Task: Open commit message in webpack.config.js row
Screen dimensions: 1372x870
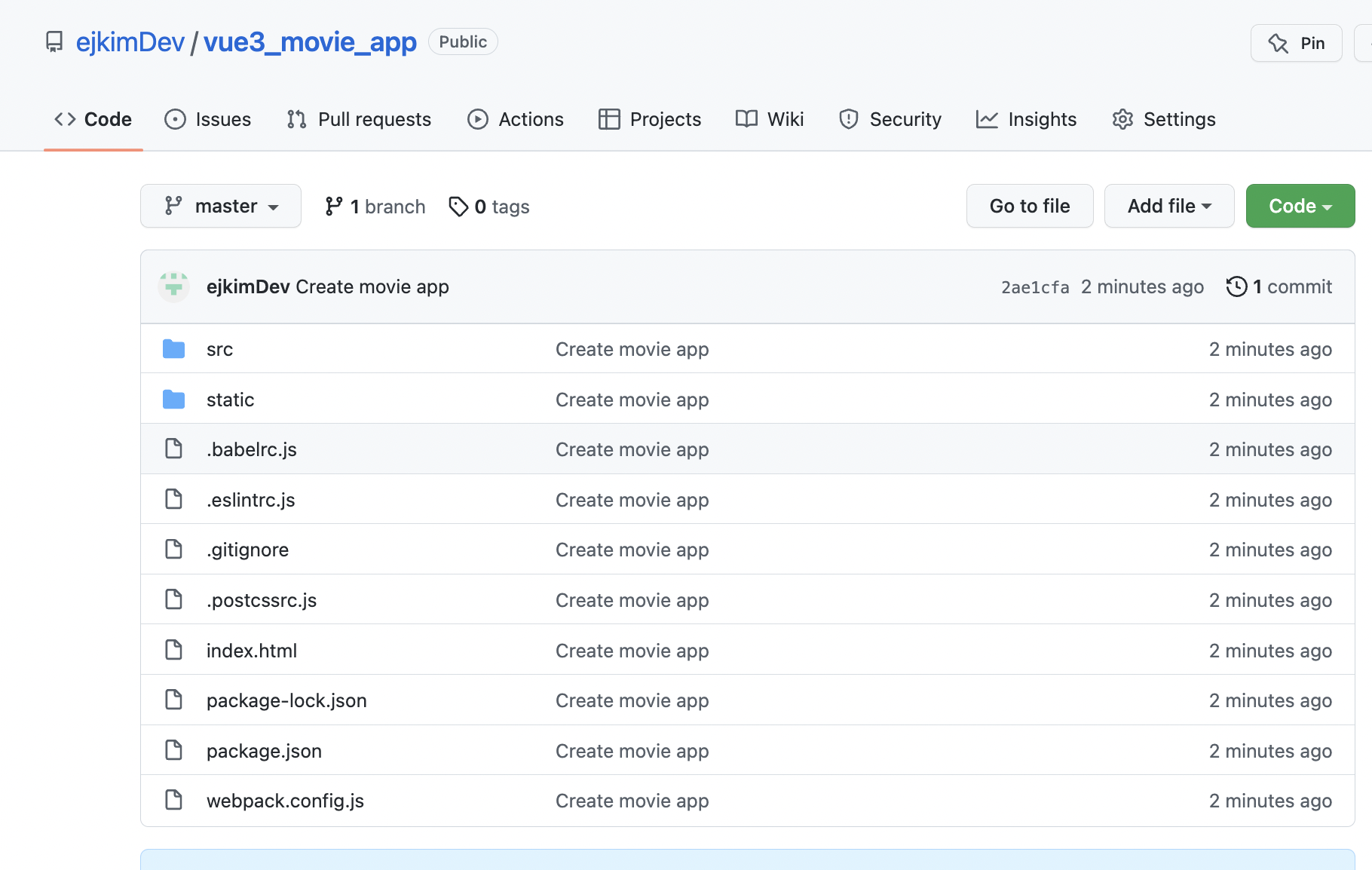Action: [632, 801]
